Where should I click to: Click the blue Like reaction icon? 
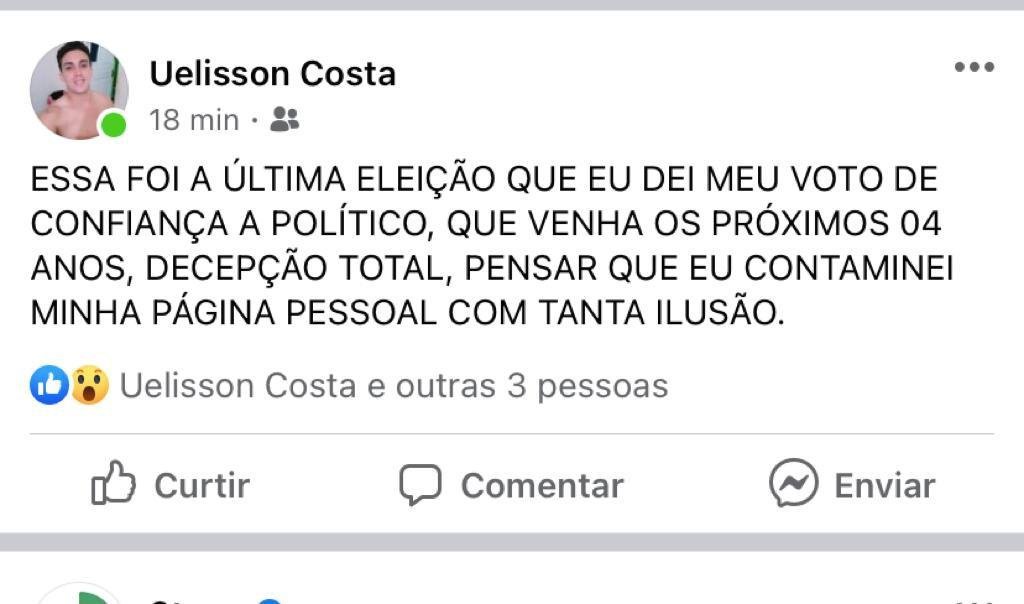49,385
